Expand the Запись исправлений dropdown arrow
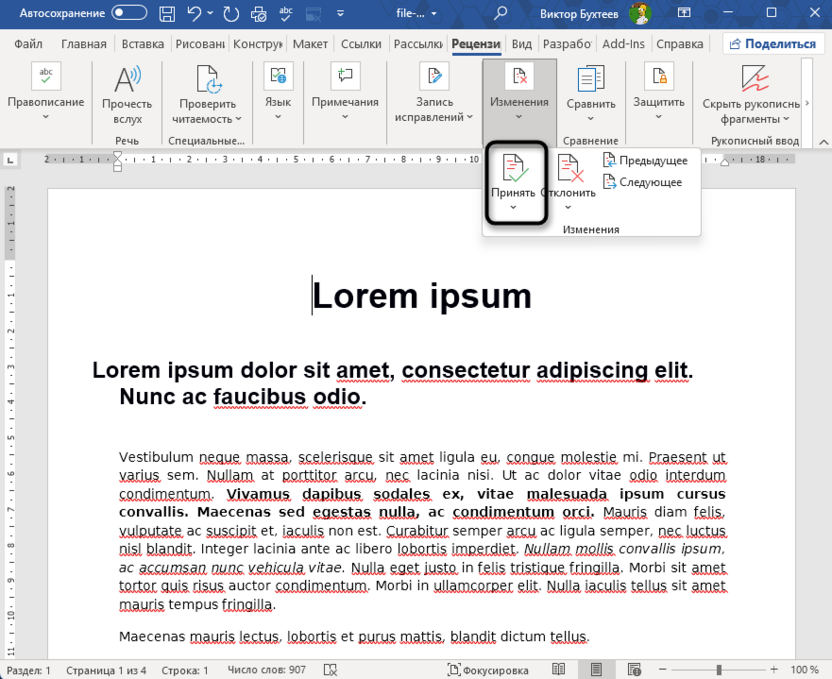The width and height of the screenshot is (832, 679). tap(470, 117)
